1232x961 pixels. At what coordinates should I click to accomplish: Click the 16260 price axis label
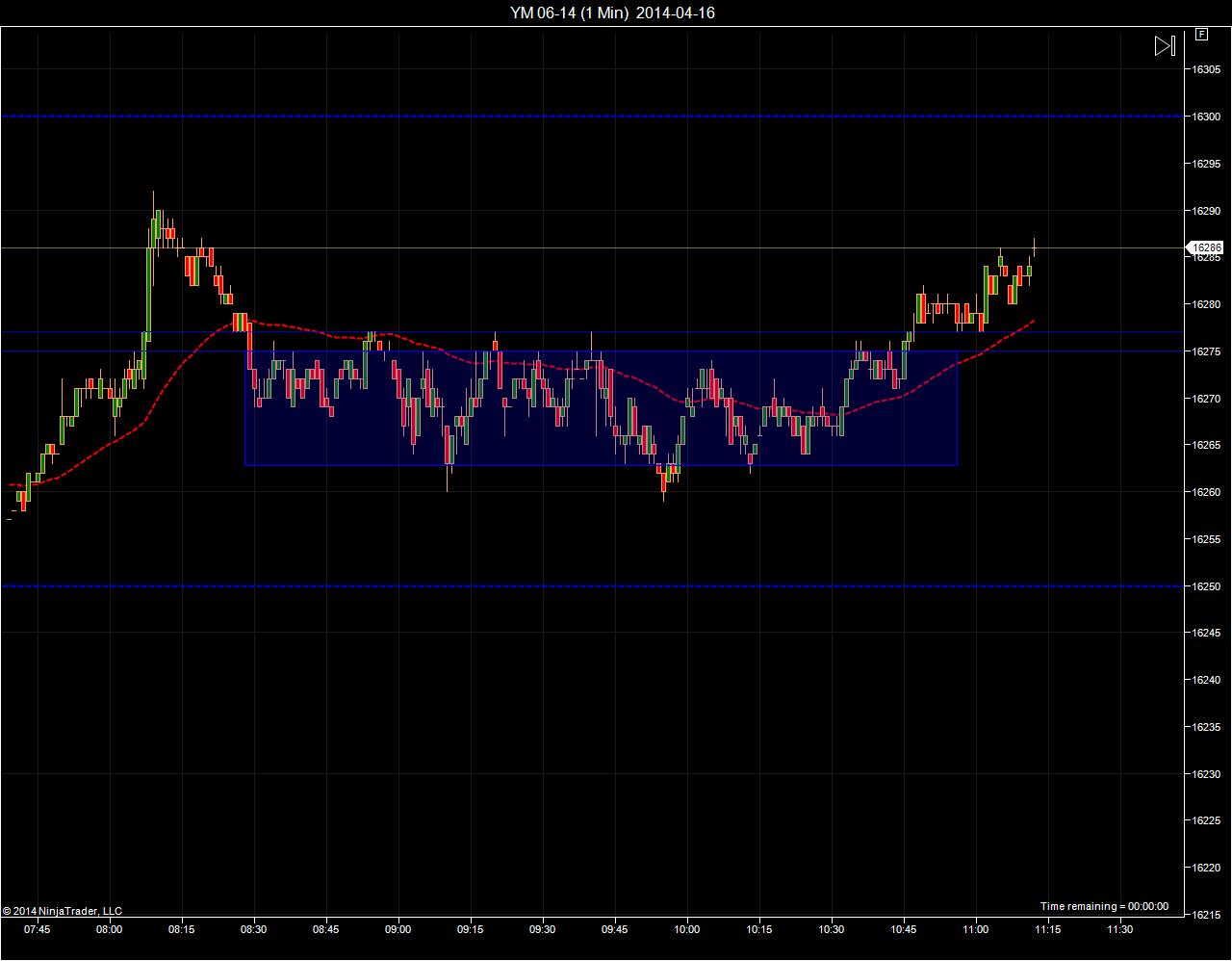pyautogui.click(x=1207, y=492)
